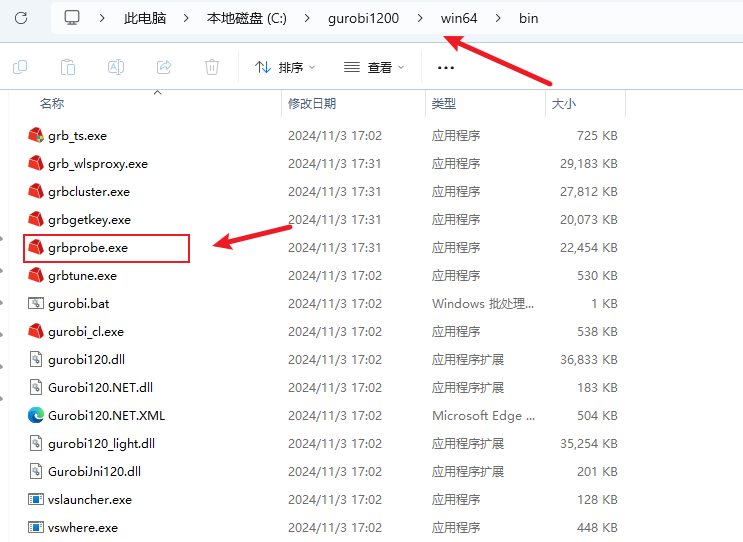Select the vswhere.exe file icon
Screen dimensions: 743x542
point(36,527)
